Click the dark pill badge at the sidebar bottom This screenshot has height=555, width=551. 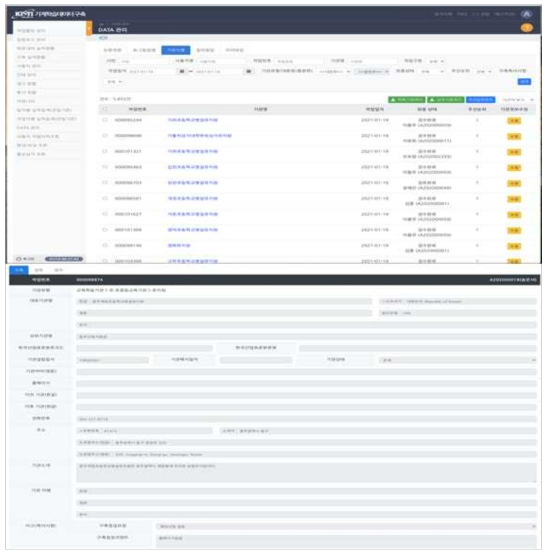point(64,259)
